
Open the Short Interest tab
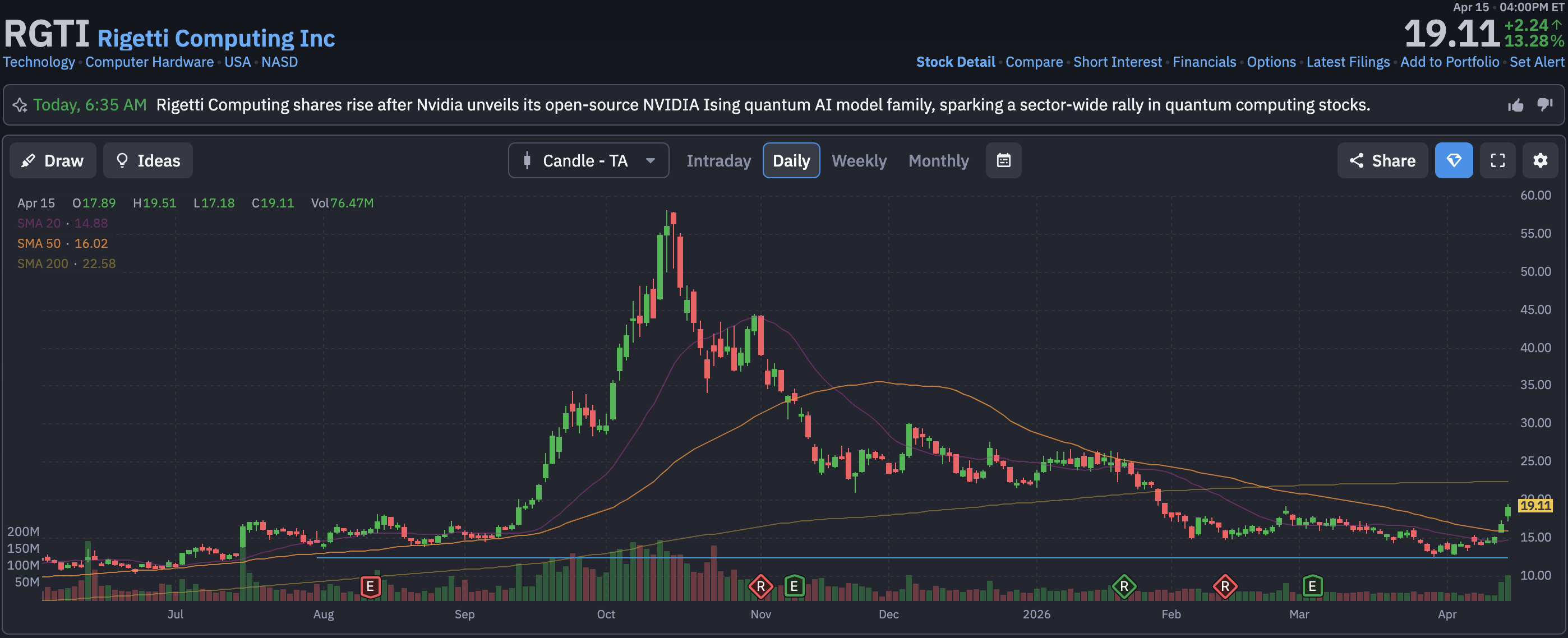(1117, 62)
